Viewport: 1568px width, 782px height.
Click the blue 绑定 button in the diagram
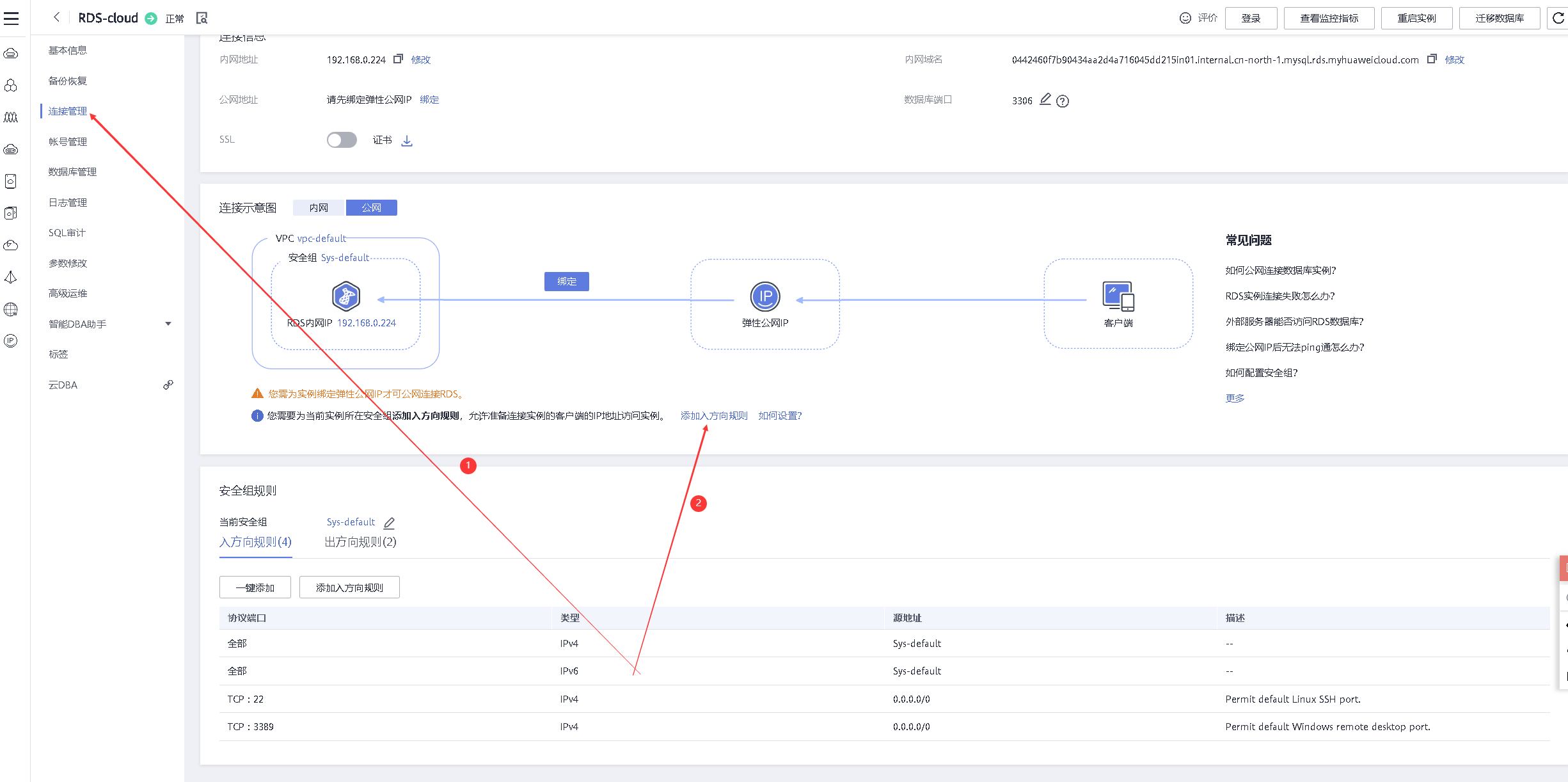566,282
